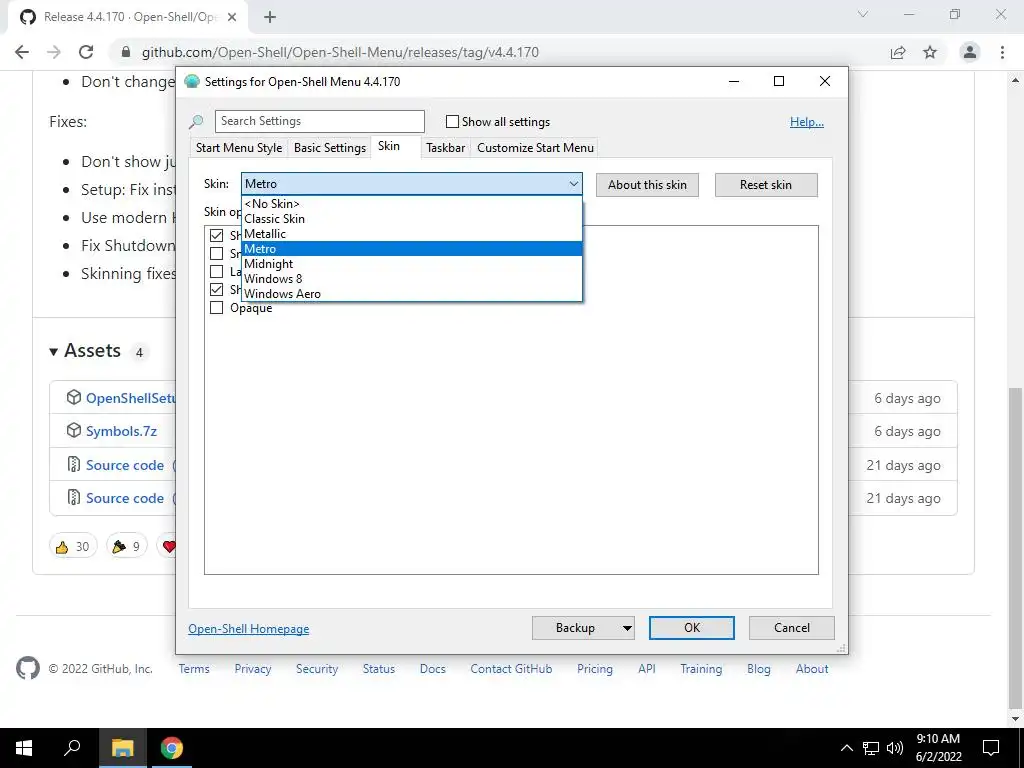The height and width of the screenshot is (768, 1024).
Task: Click Cancel in settings dialog
Action: (x=792, y=628)
